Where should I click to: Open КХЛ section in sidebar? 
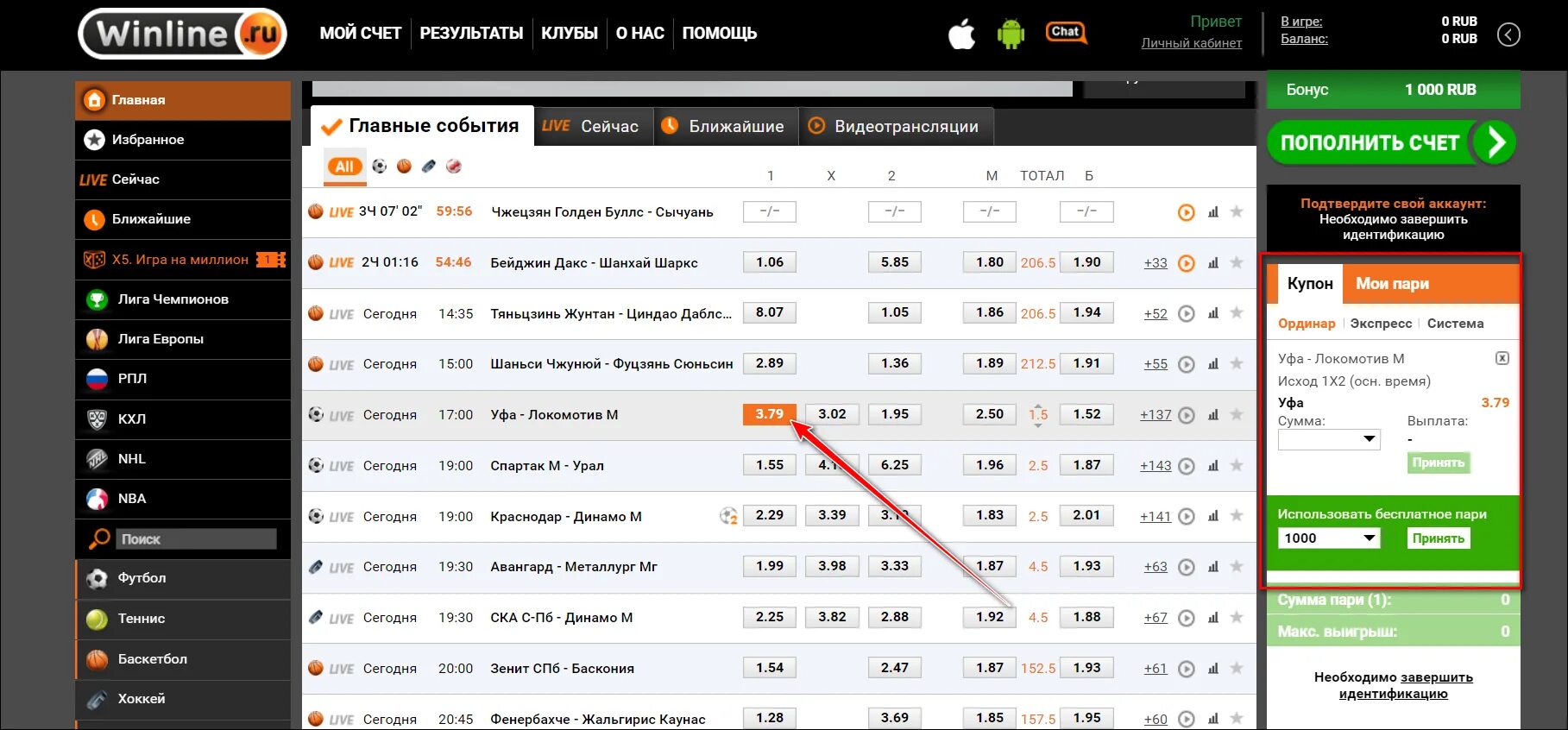[183, 419]
